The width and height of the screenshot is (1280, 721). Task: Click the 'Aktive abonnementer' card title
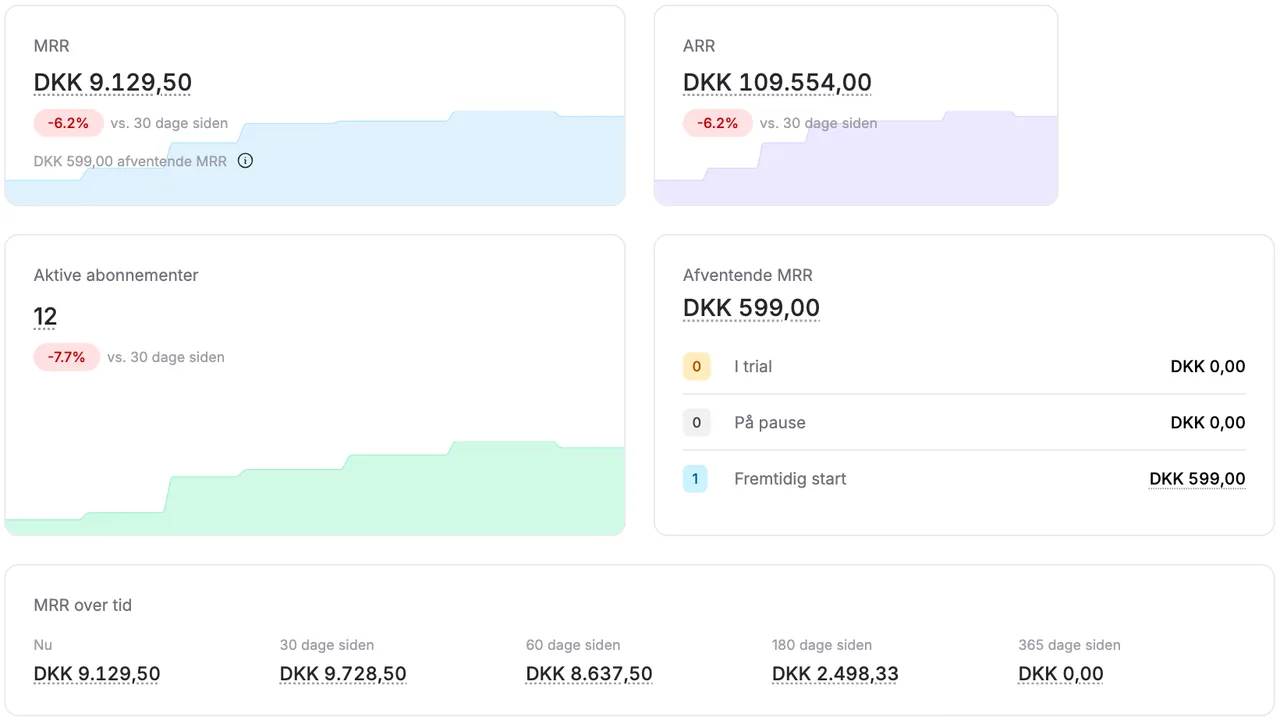coord(116,276)
